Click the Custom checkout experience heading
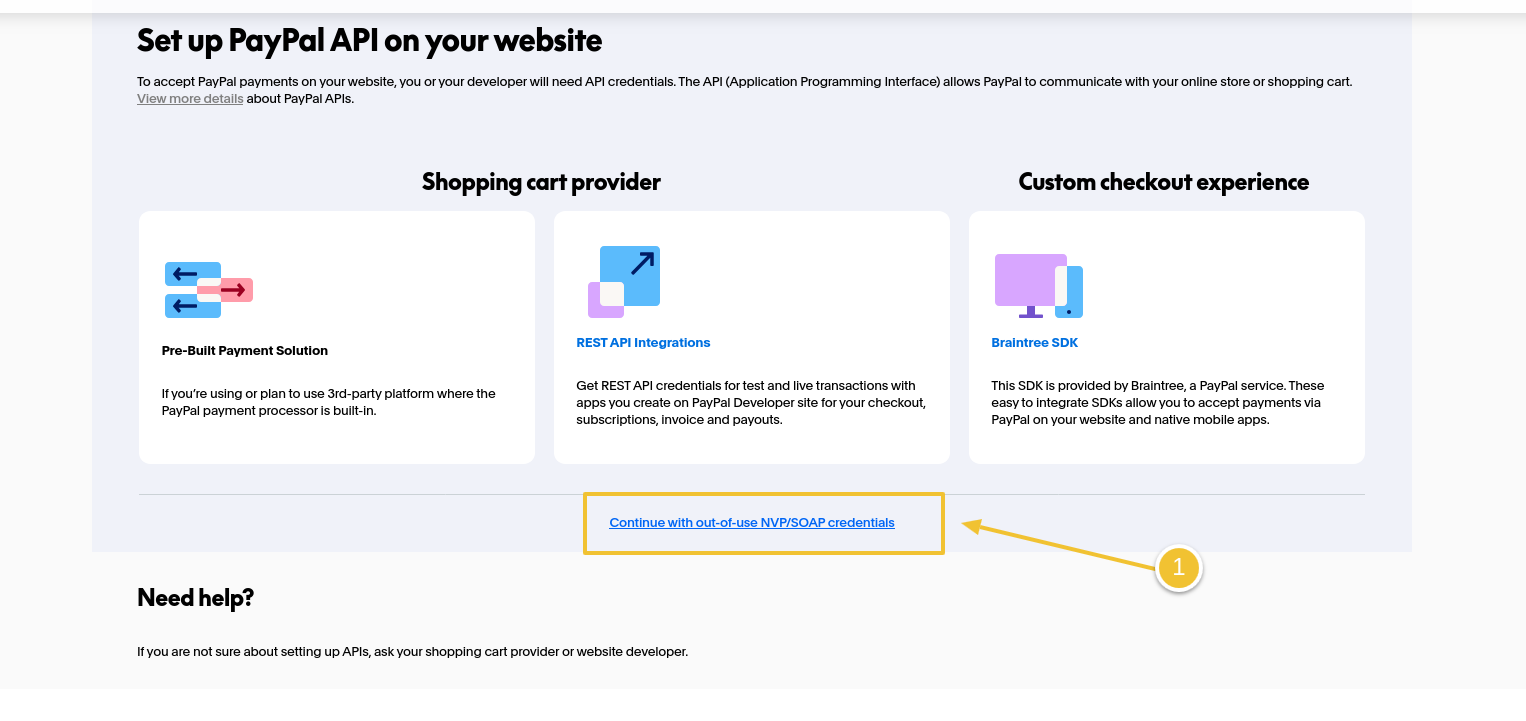 tap(1164, 182)
